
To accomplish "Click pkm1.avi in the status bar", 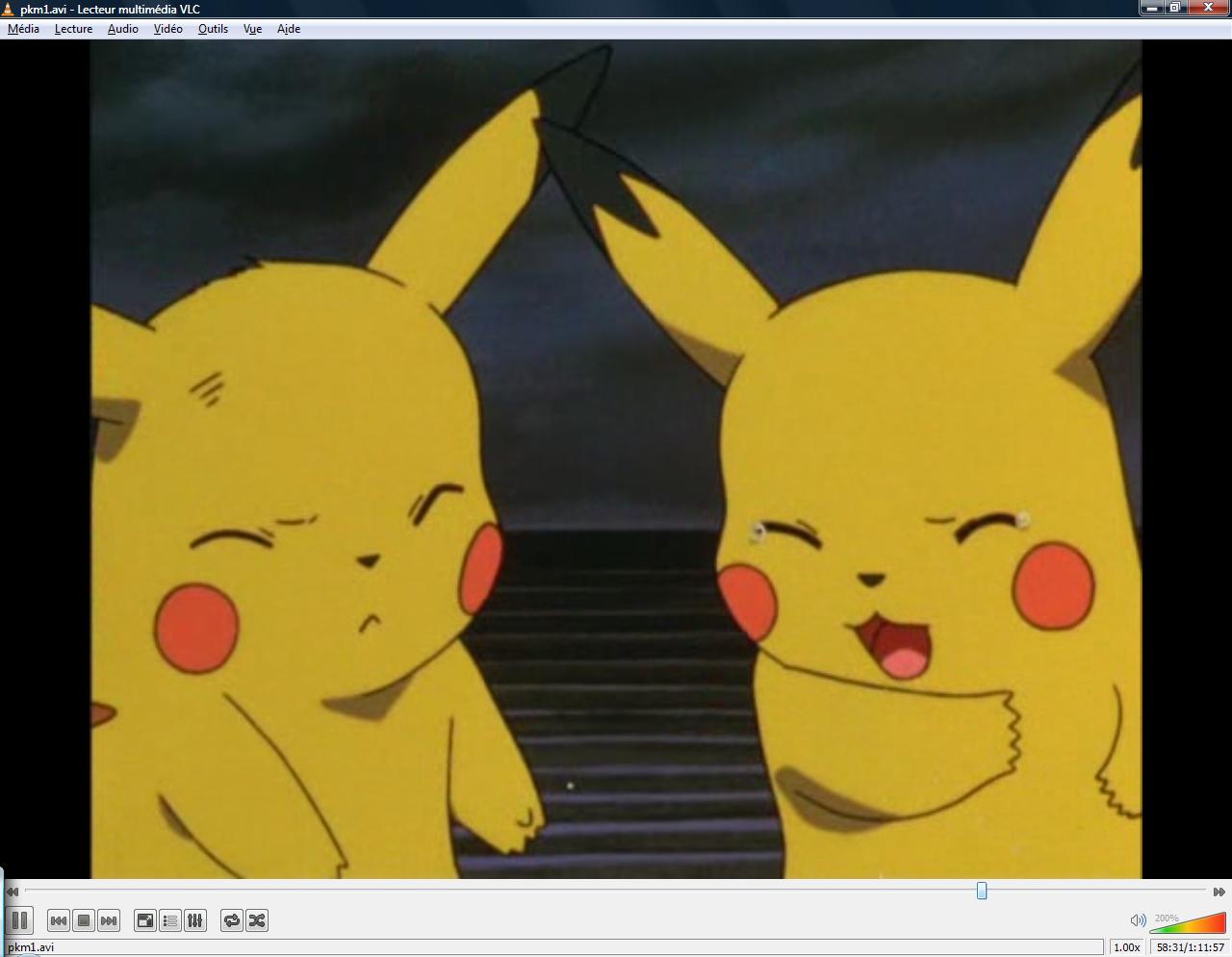I will click(x=31, y=947).
